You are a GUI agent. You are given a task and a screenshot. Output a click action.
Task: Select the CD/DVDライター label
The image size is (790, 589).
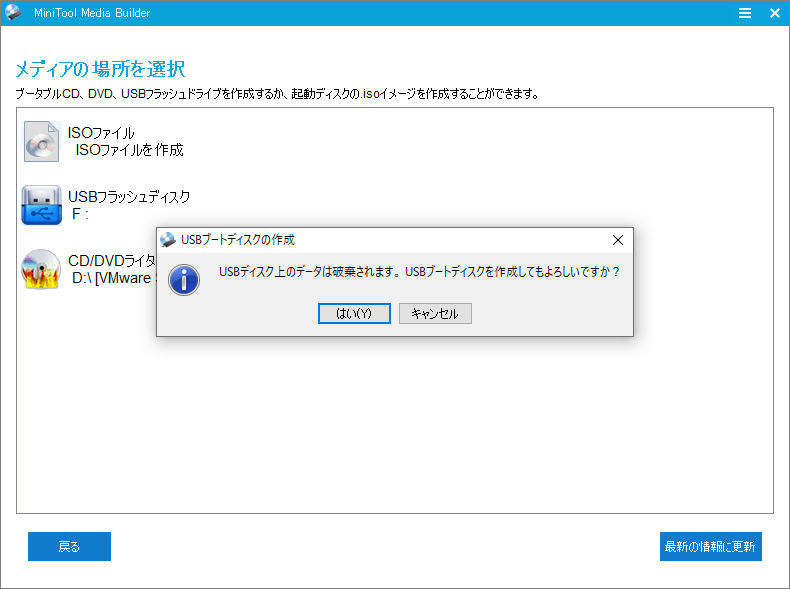pos(112,261)
